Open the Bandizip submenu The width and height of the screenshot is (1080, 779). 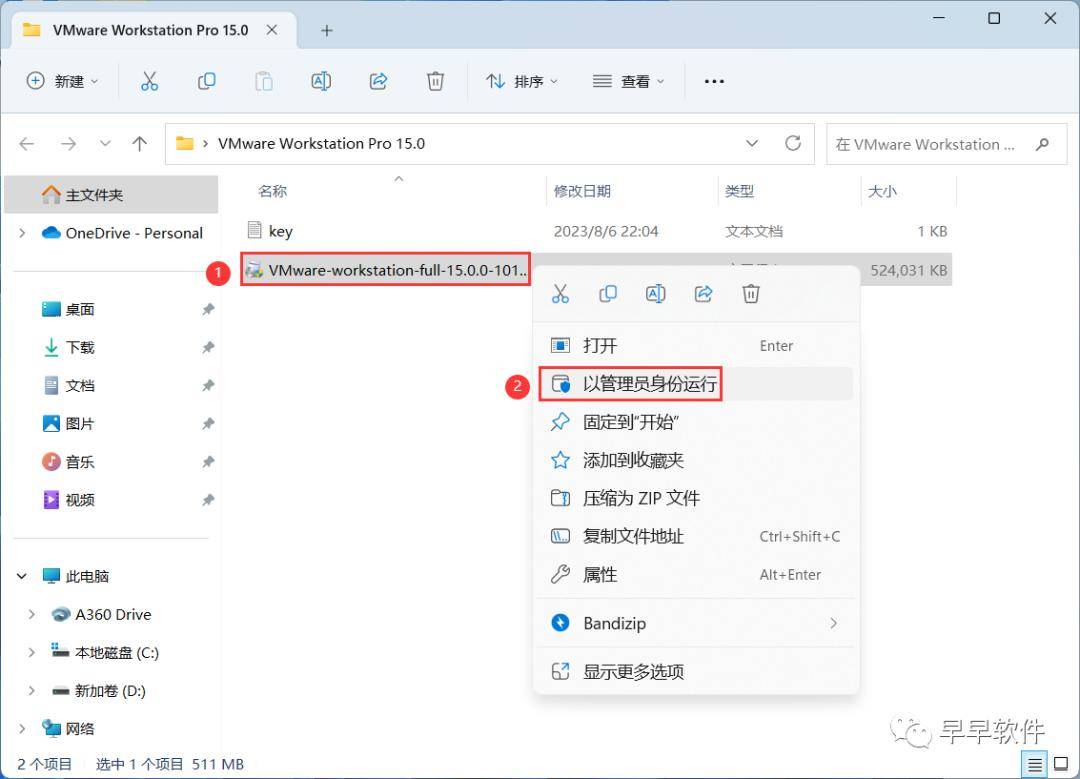point(696,623)
